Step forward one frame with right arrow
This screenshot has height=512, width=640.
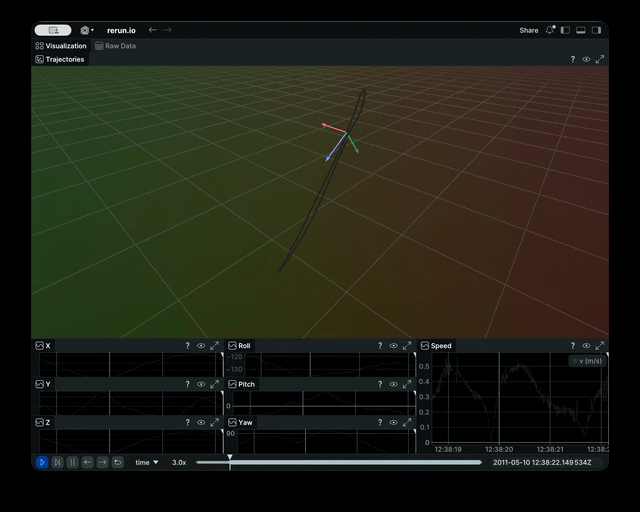[x=102, y=462]
